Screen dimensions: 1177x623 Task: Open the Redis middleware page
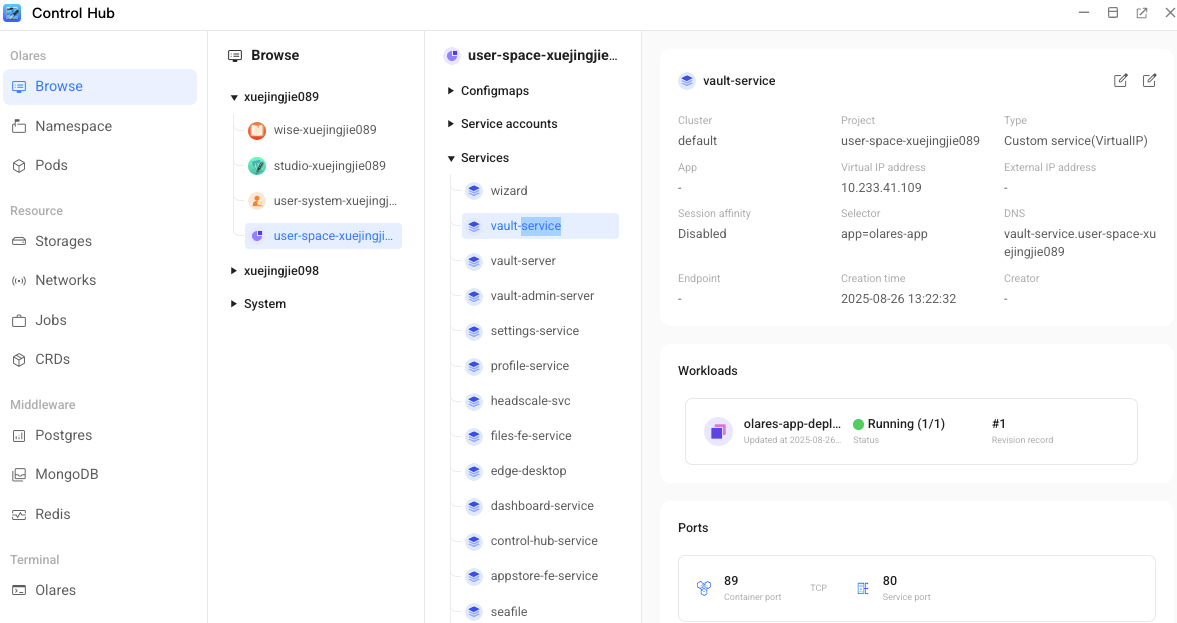tap(52, 514)
